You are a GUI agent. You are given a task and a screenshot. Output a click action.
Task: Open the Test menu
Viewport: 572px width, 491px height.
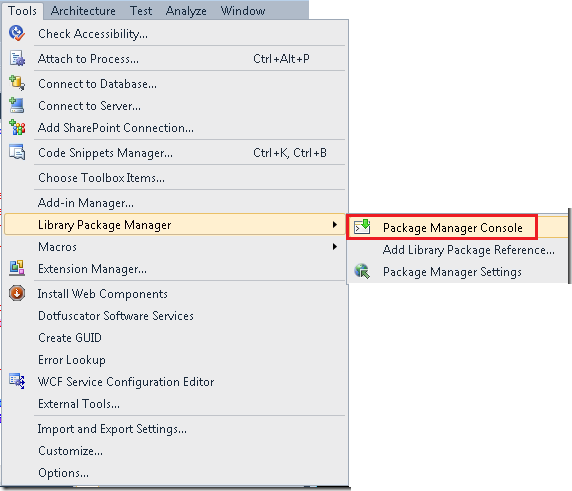click(x=141, y=11)
